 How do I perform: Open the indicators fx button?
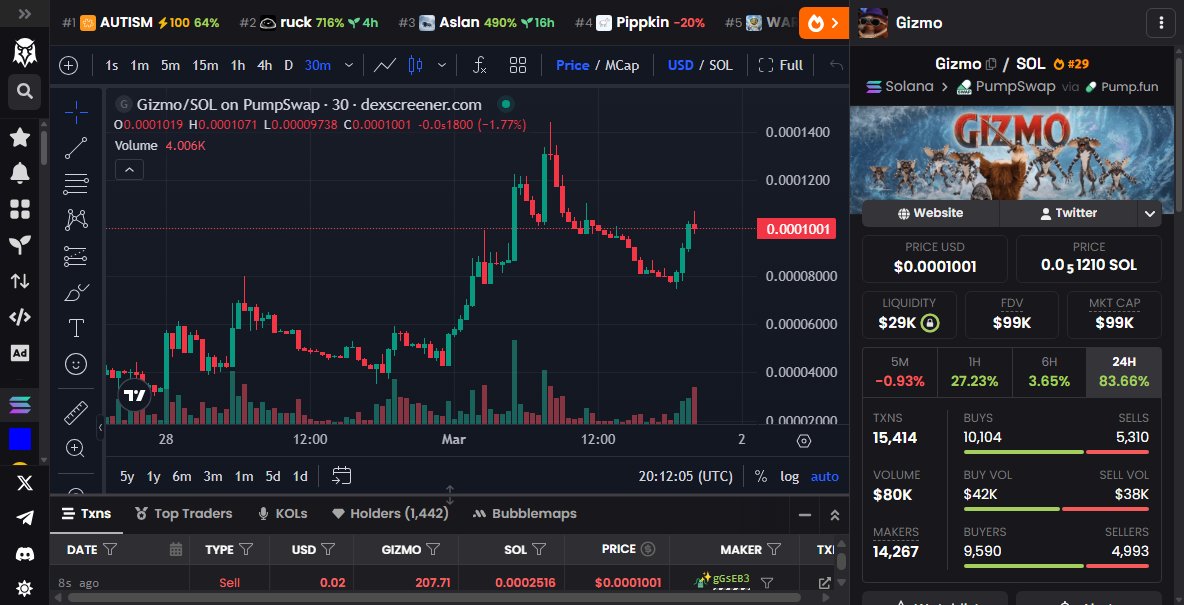click(479, 65)
